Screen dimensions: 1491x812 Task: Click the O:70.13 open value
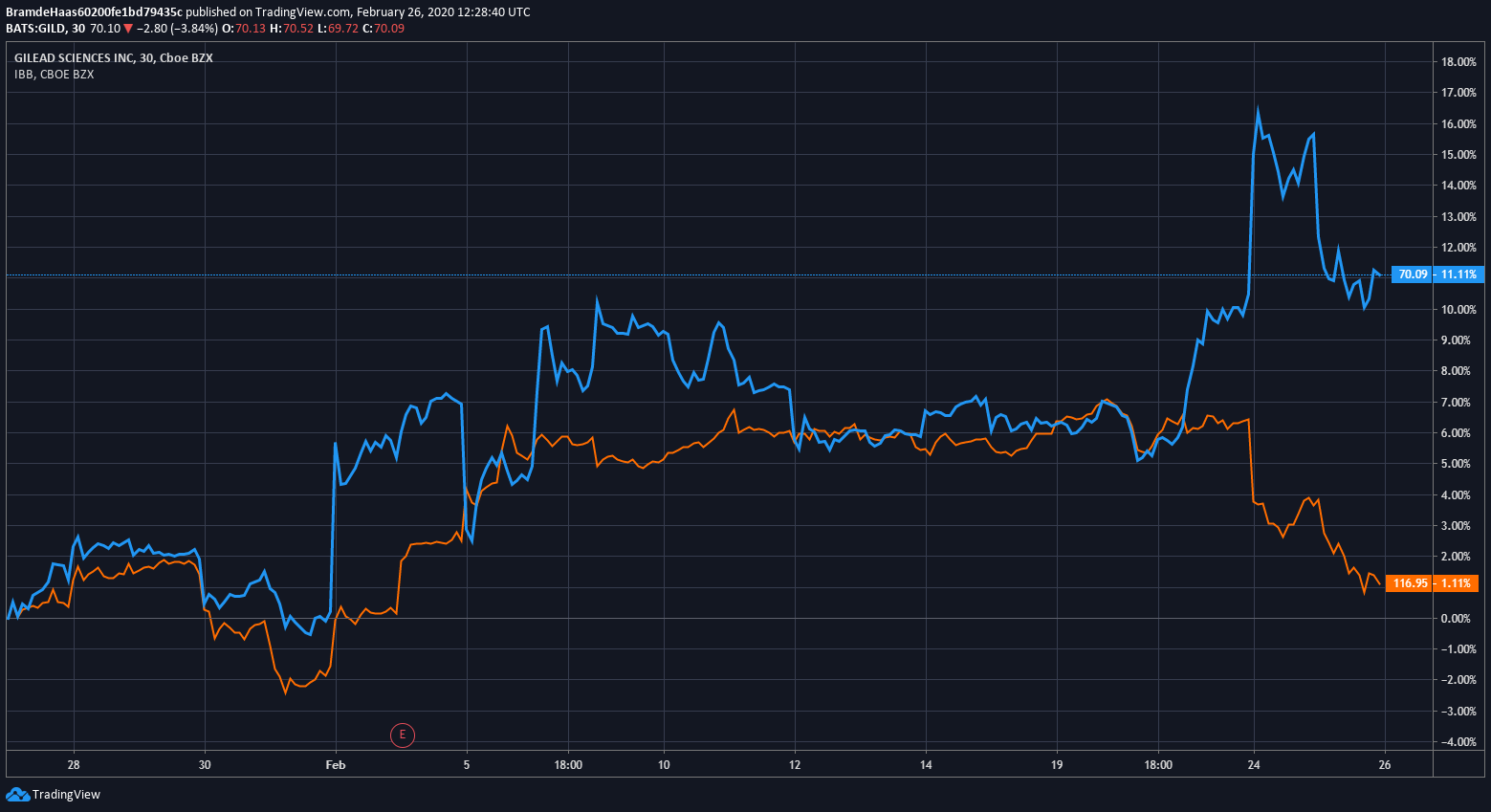click(244, 29)
